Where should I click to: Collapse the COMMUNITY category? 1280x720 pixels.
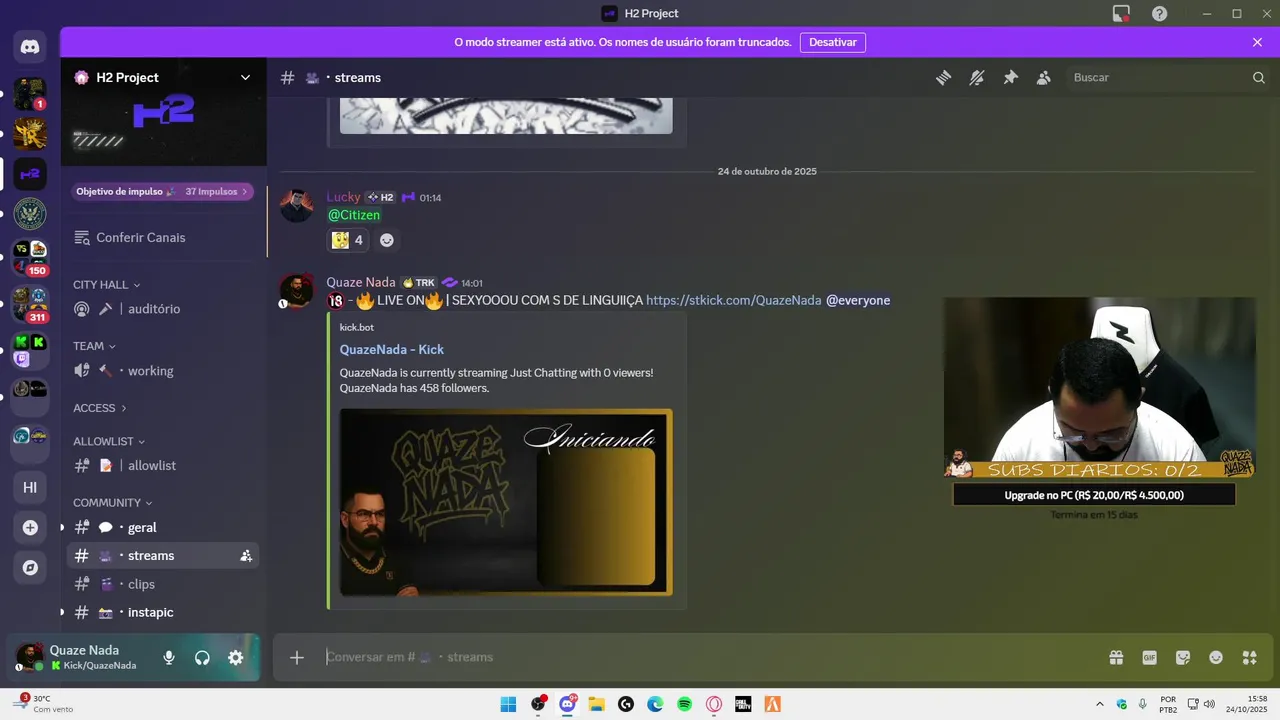pos(113,503)
